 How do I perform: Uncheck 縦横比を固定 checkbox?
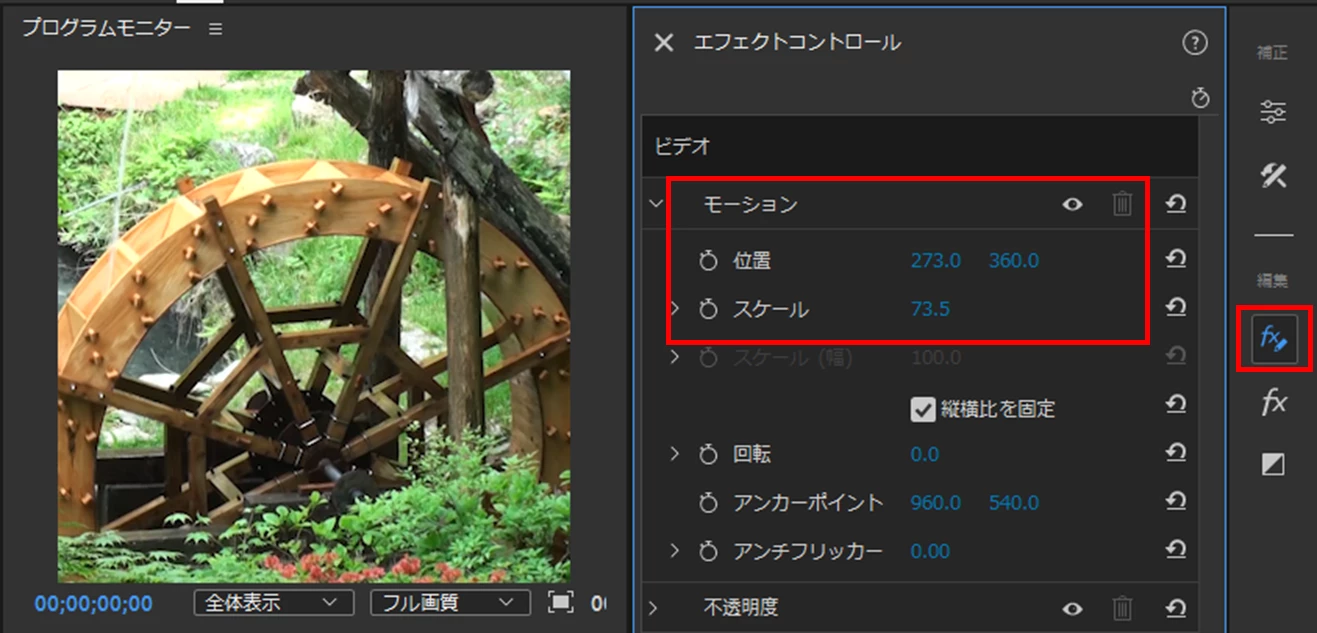click(x=922, y=408)
